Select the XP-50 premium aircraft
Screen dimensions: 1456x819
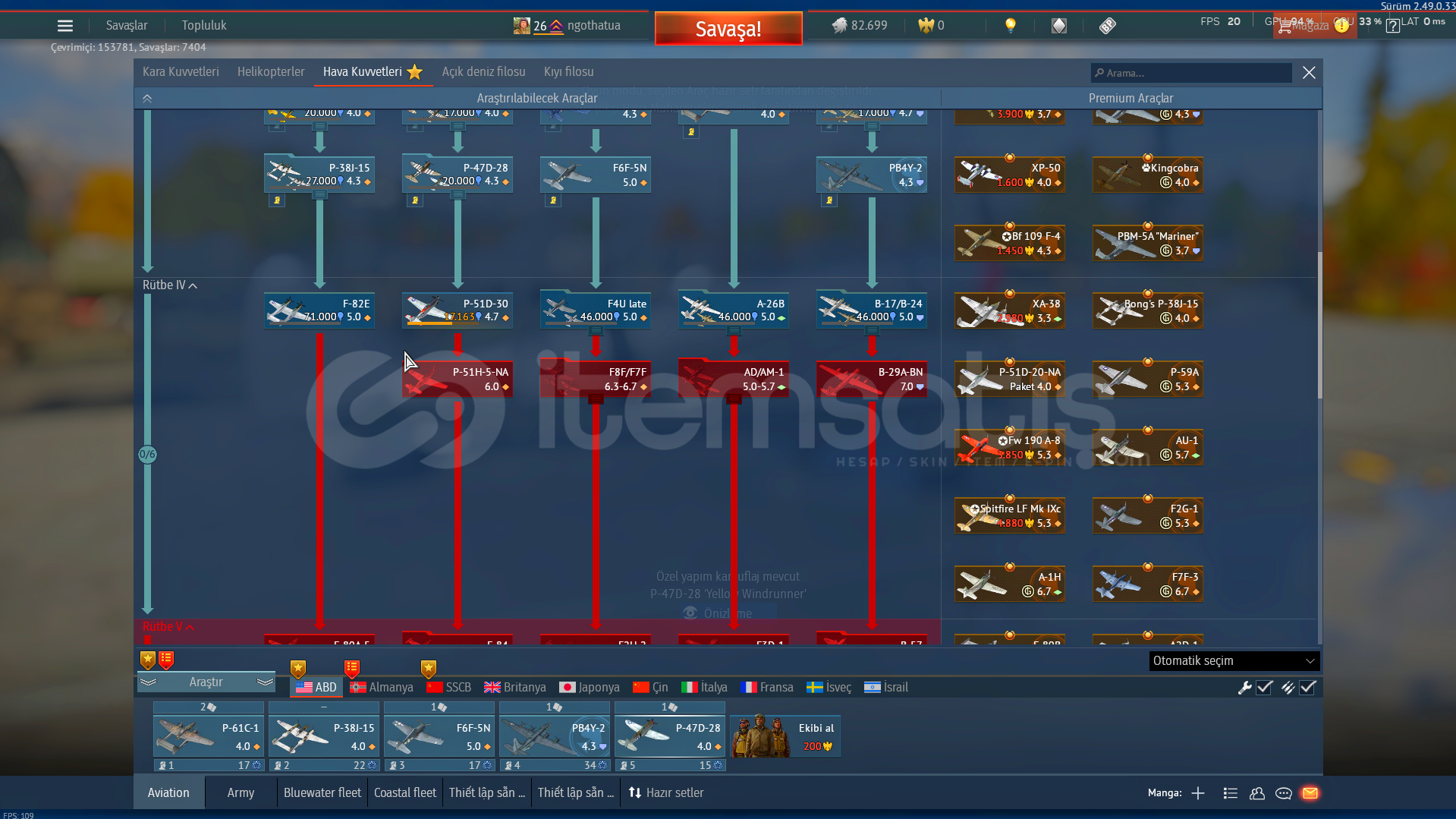(x=1010, y=175)
